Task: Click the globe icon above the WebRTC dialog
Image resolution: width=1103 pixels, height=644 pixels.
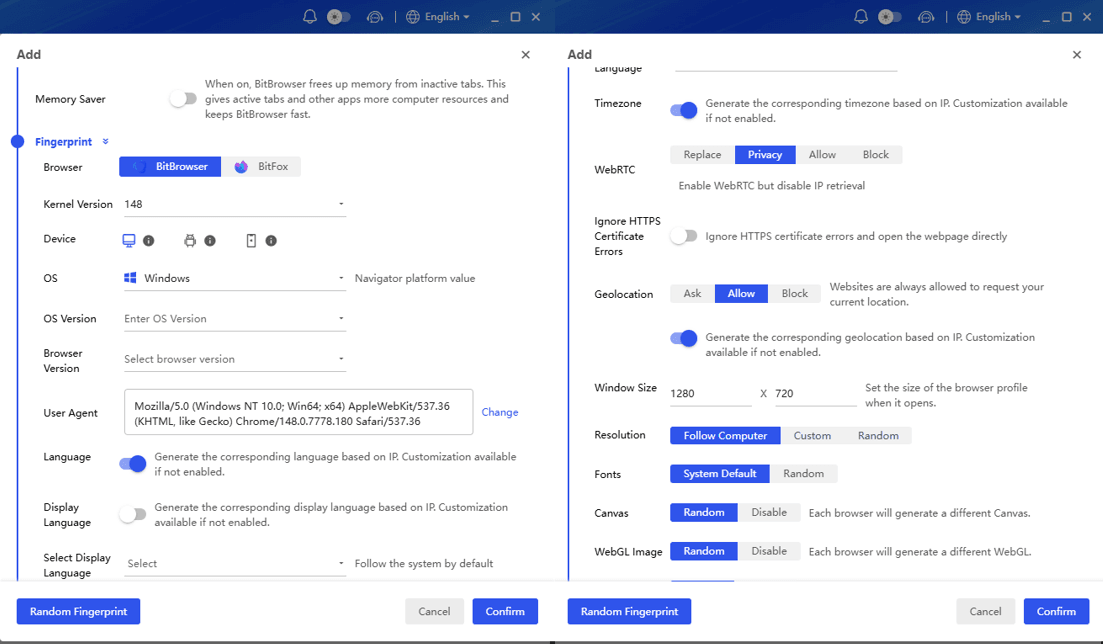Action: (x=964, y=16)
